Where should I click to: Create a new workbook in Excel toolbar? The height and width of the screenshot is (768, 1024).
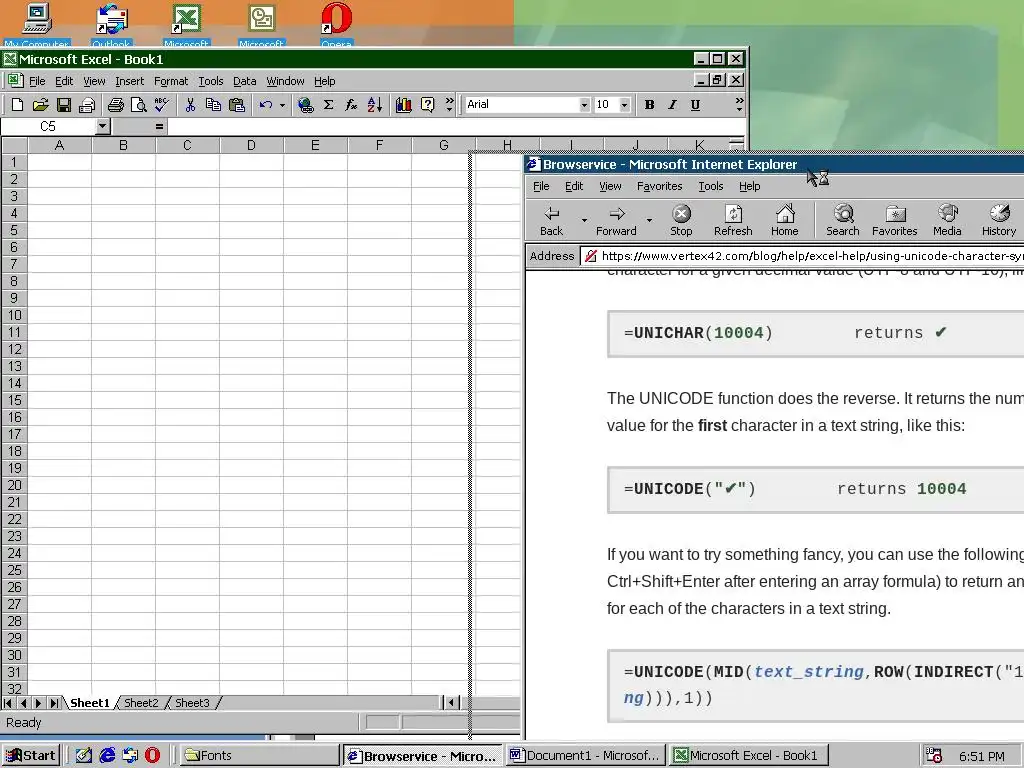(x=18, y=104)
